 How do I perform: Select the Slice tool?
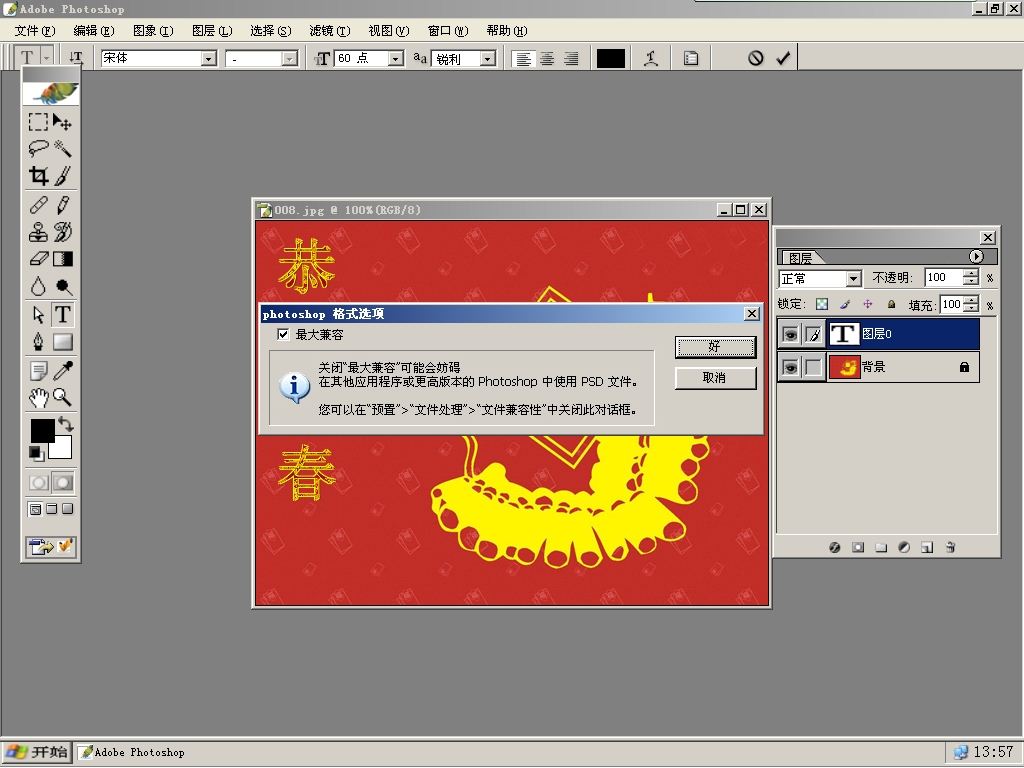point(63,176)
